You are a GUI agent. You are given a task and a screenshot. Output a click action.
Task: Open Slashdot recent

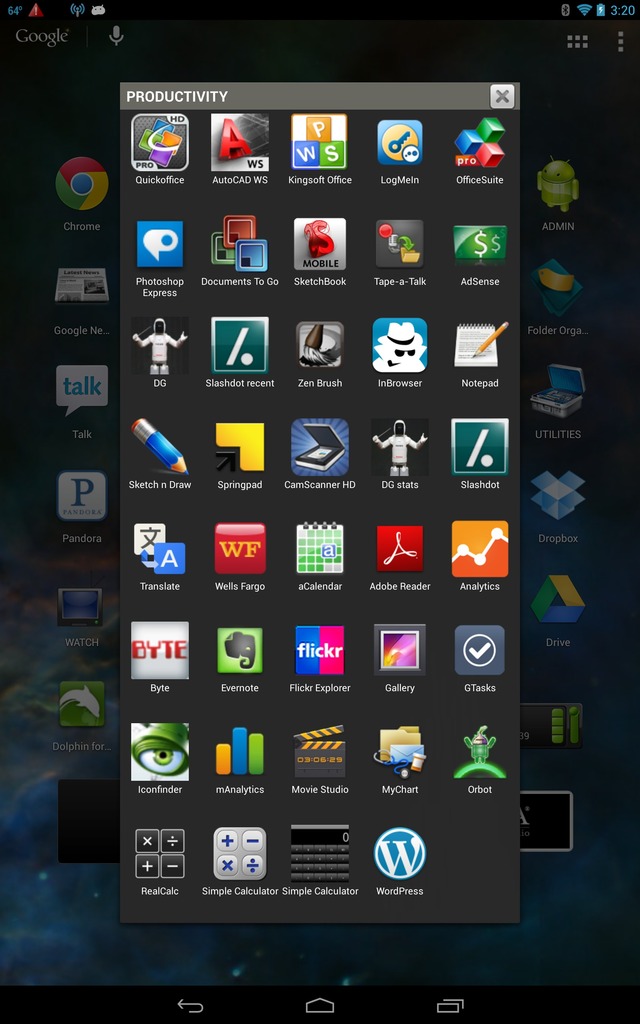click(240, 345)
